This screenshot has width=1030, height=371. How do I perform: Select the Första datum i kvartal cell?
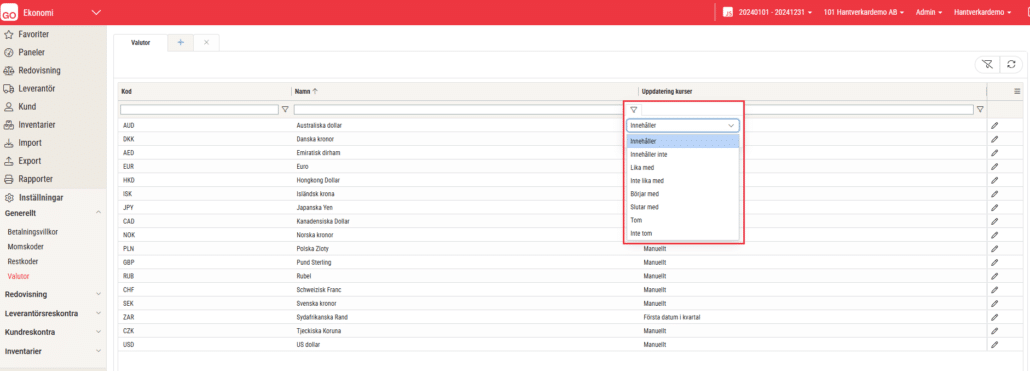[671, 316]
